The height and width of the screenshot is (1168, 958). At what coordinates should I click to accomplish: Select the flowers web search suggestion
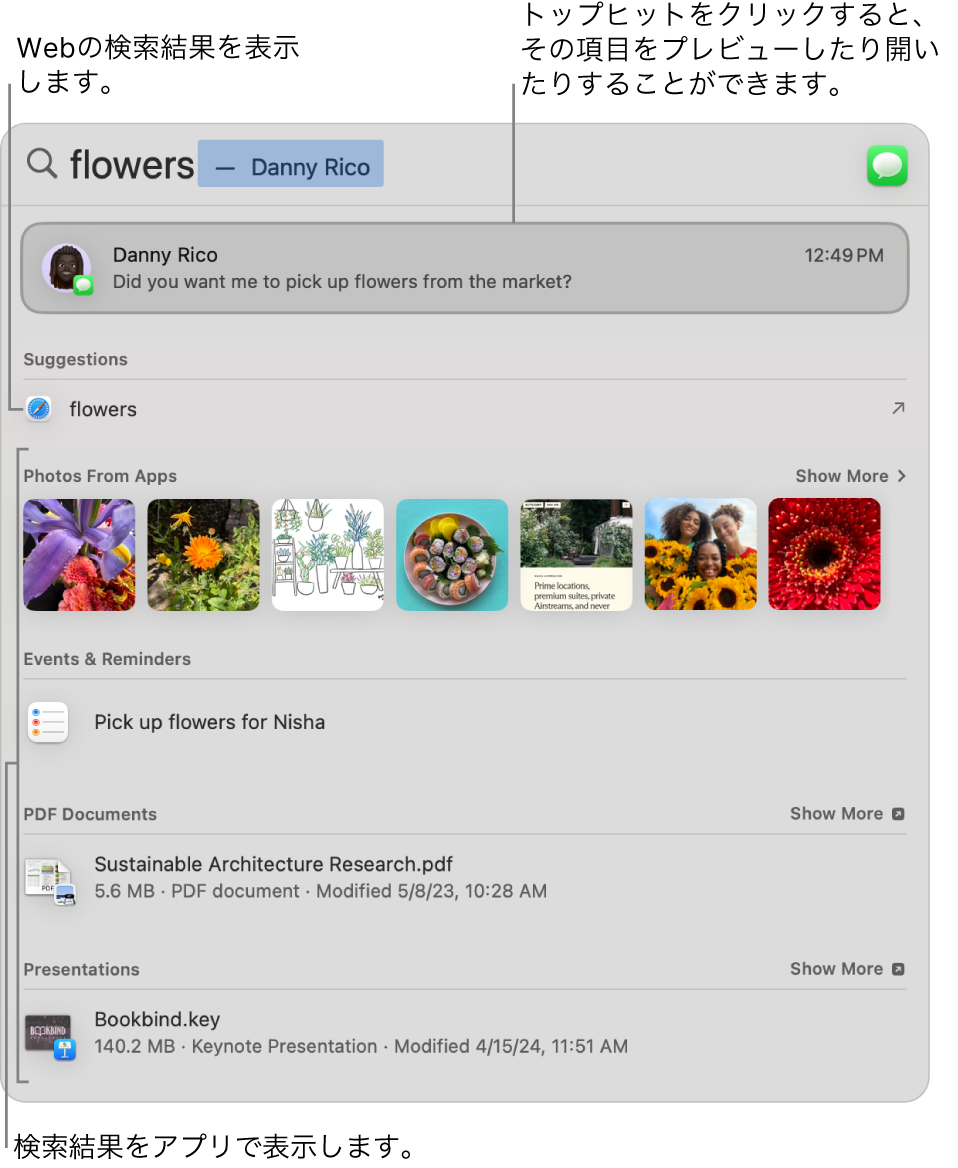point(465,408)
